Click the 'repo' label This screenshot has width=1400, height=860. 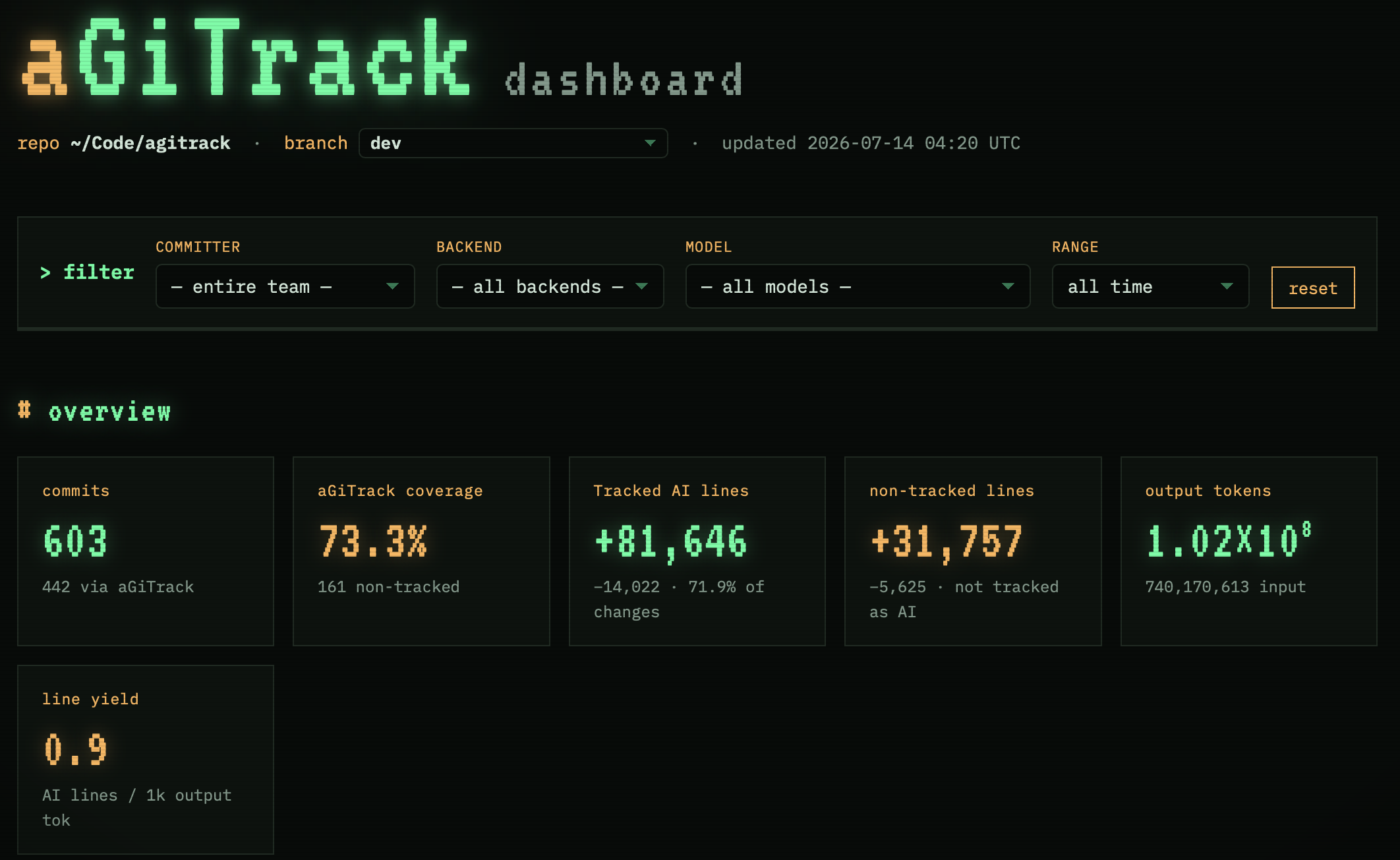38,143
